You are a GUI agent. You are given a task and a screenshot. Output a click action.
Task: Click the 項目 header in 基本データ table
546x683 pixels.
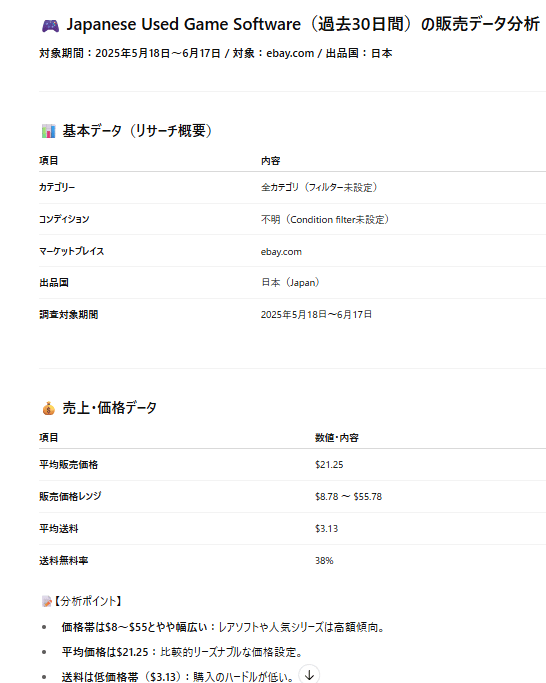48,161
